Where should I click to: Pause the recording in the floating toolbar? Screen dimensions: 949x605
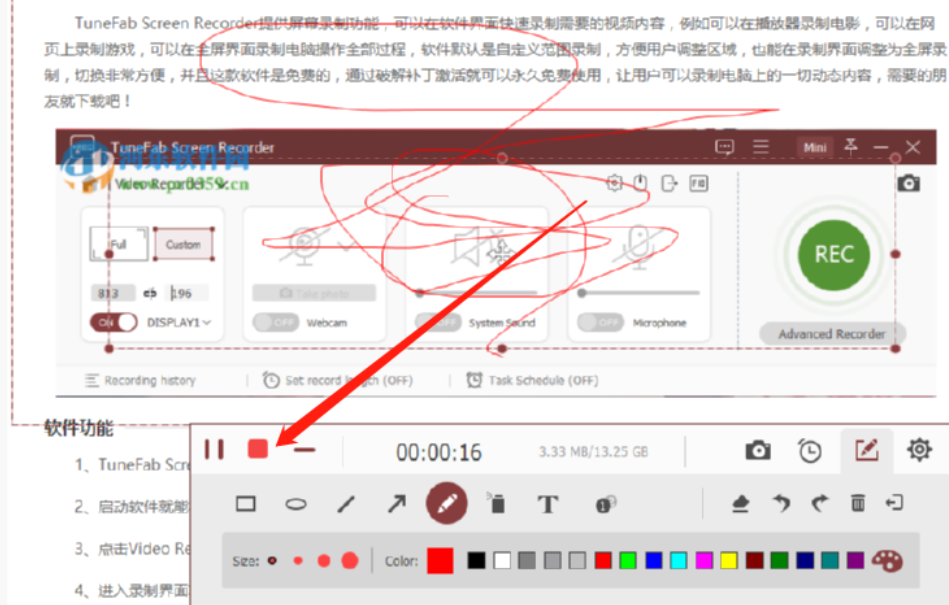coord(214,450)
